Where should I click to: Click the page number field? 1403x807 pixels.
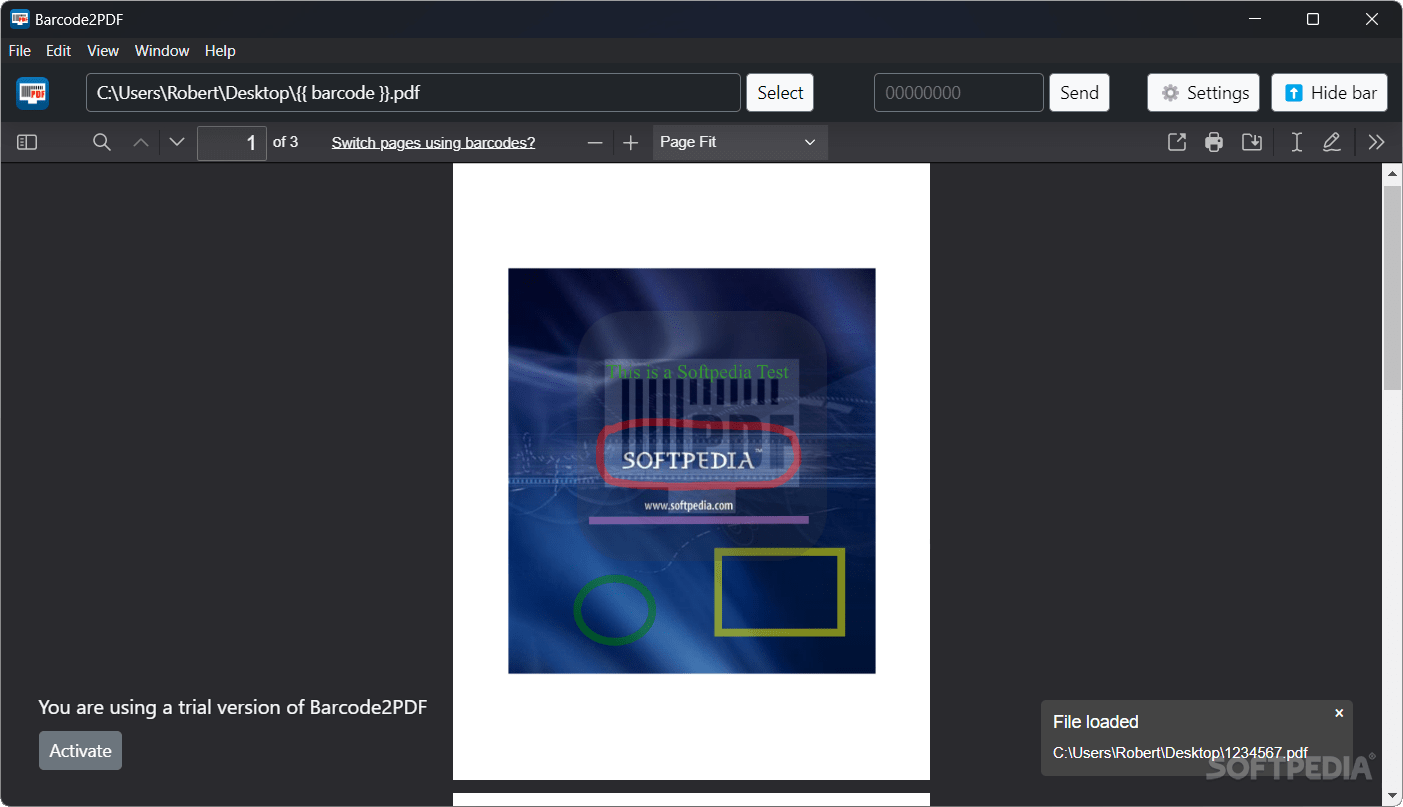232,143
